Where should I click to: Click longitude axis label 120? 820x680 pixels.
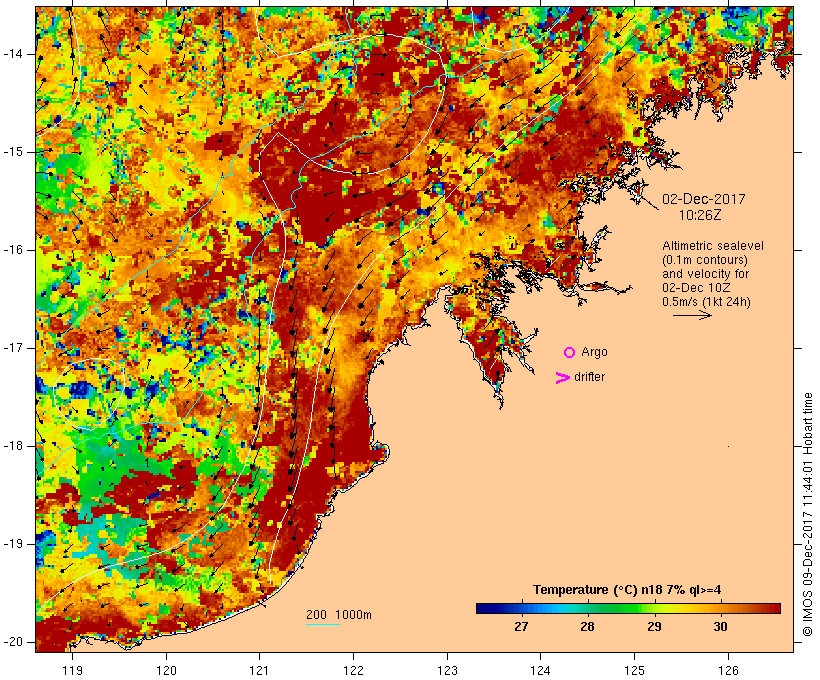[166, 671]
